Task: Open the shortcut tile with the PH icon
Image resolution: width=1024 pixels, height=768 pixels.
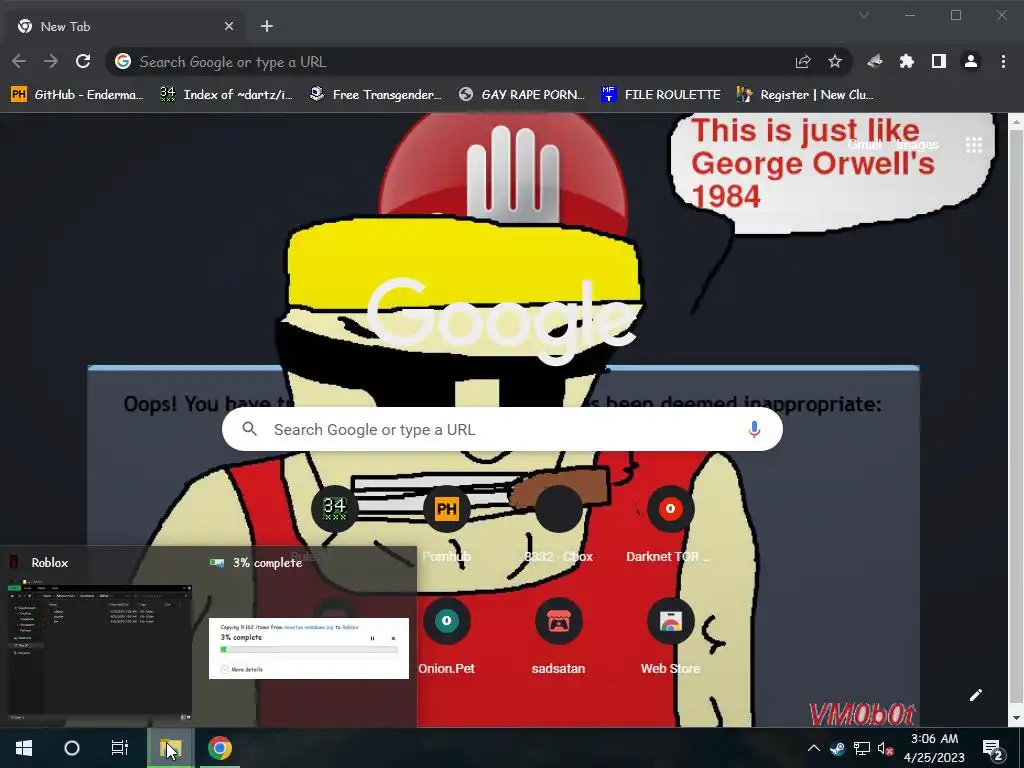Action: click(x=447, y=509)
